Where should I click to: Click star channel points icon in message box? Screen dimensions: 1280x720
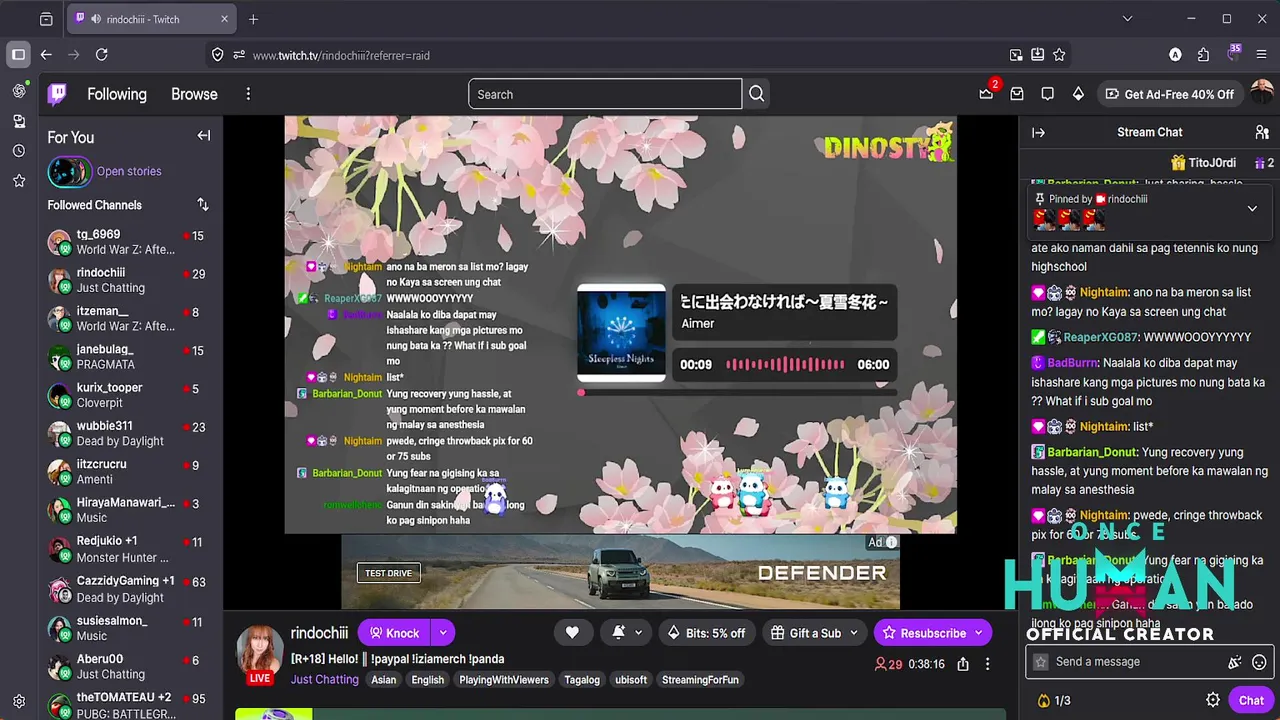pos(1041,662)
